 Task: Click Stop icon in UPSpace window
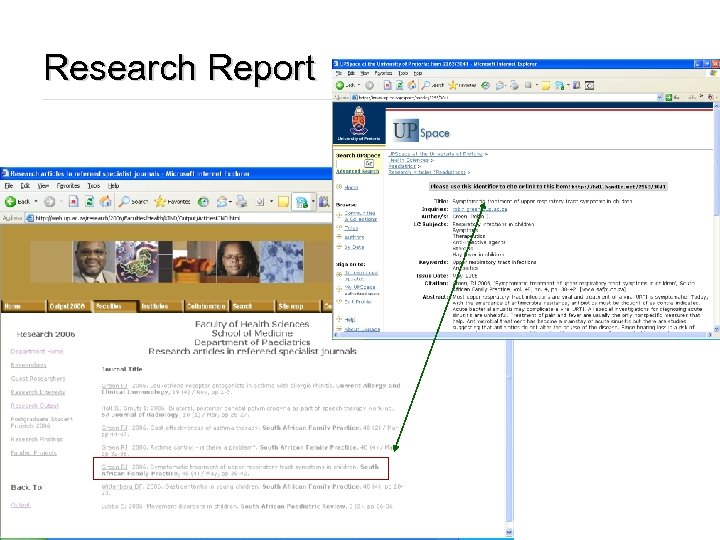click(x=388, y=85)
